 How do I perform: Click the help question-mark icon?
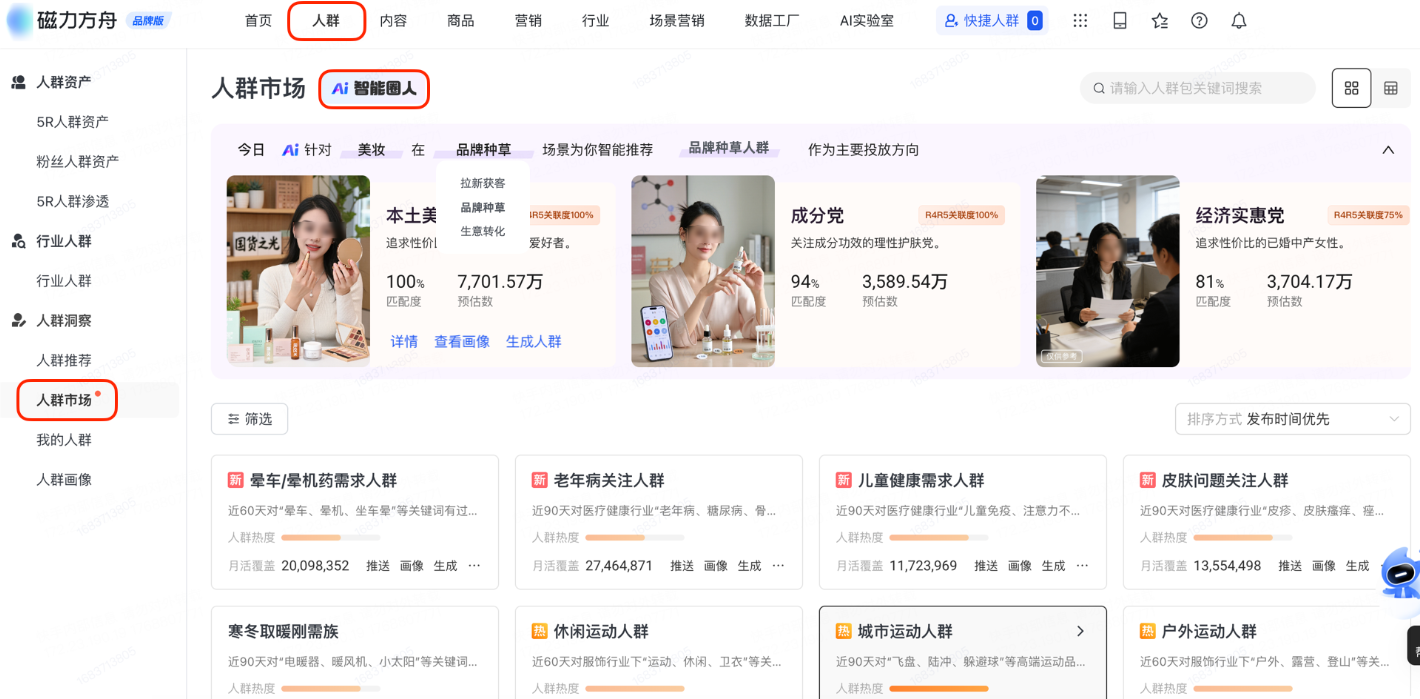coord(1199,20)
